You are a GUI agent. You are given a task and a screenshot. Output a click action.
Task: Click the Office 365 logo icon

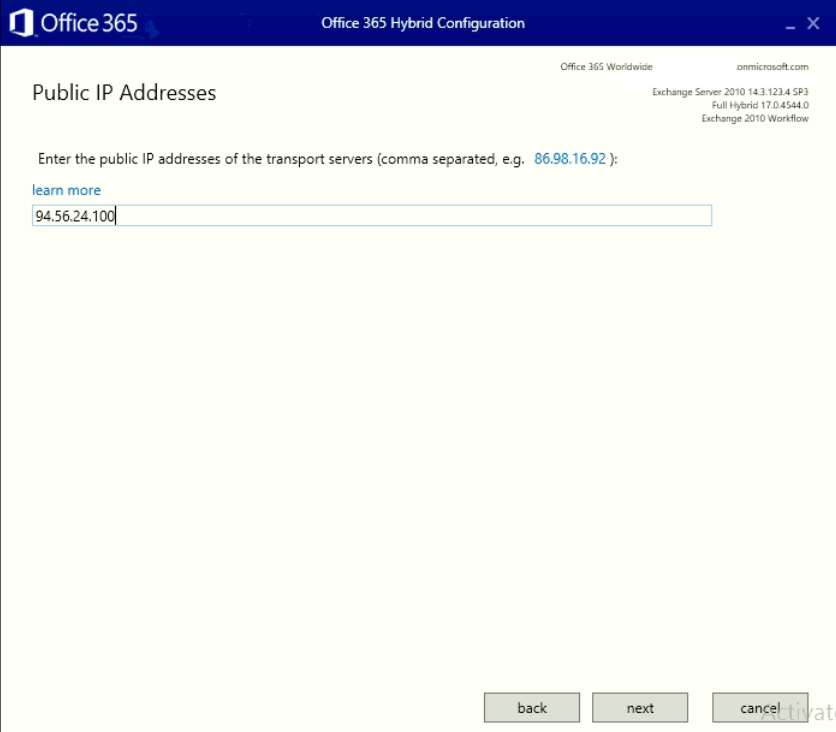click(x=21, y=23)
